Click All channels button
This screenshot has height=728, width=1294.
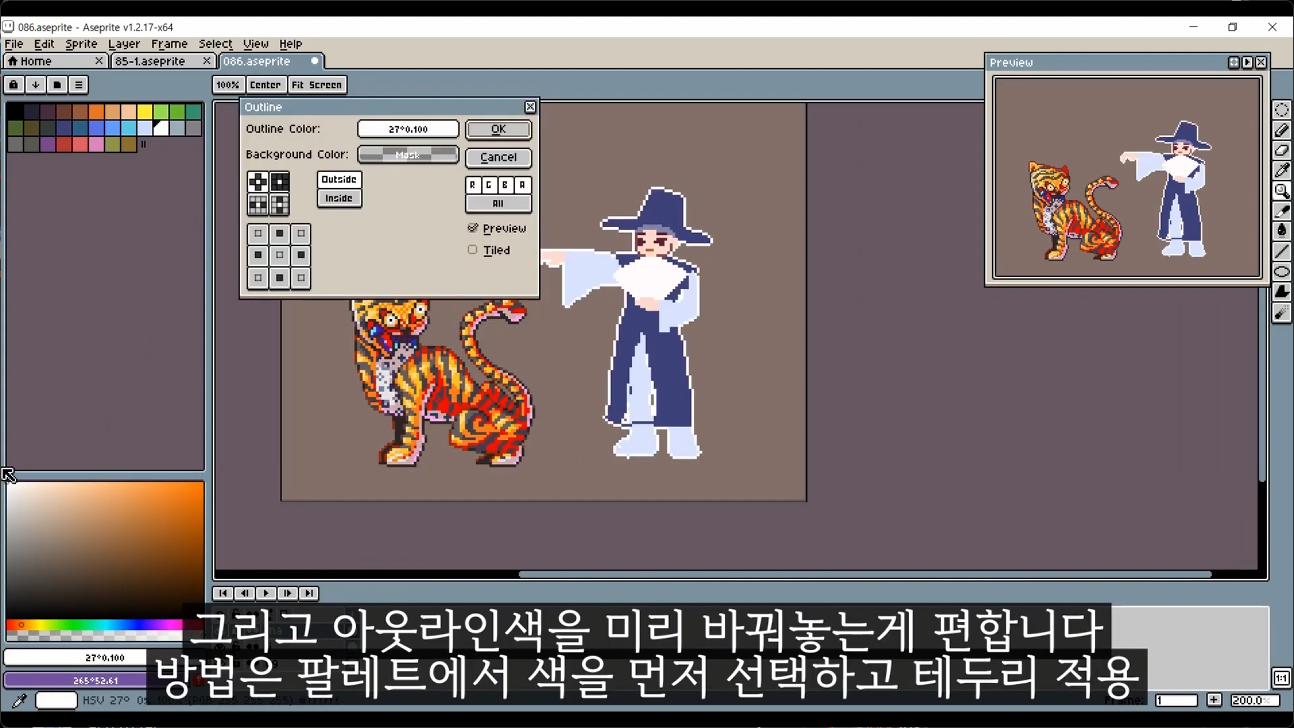[x=498, y=203]
